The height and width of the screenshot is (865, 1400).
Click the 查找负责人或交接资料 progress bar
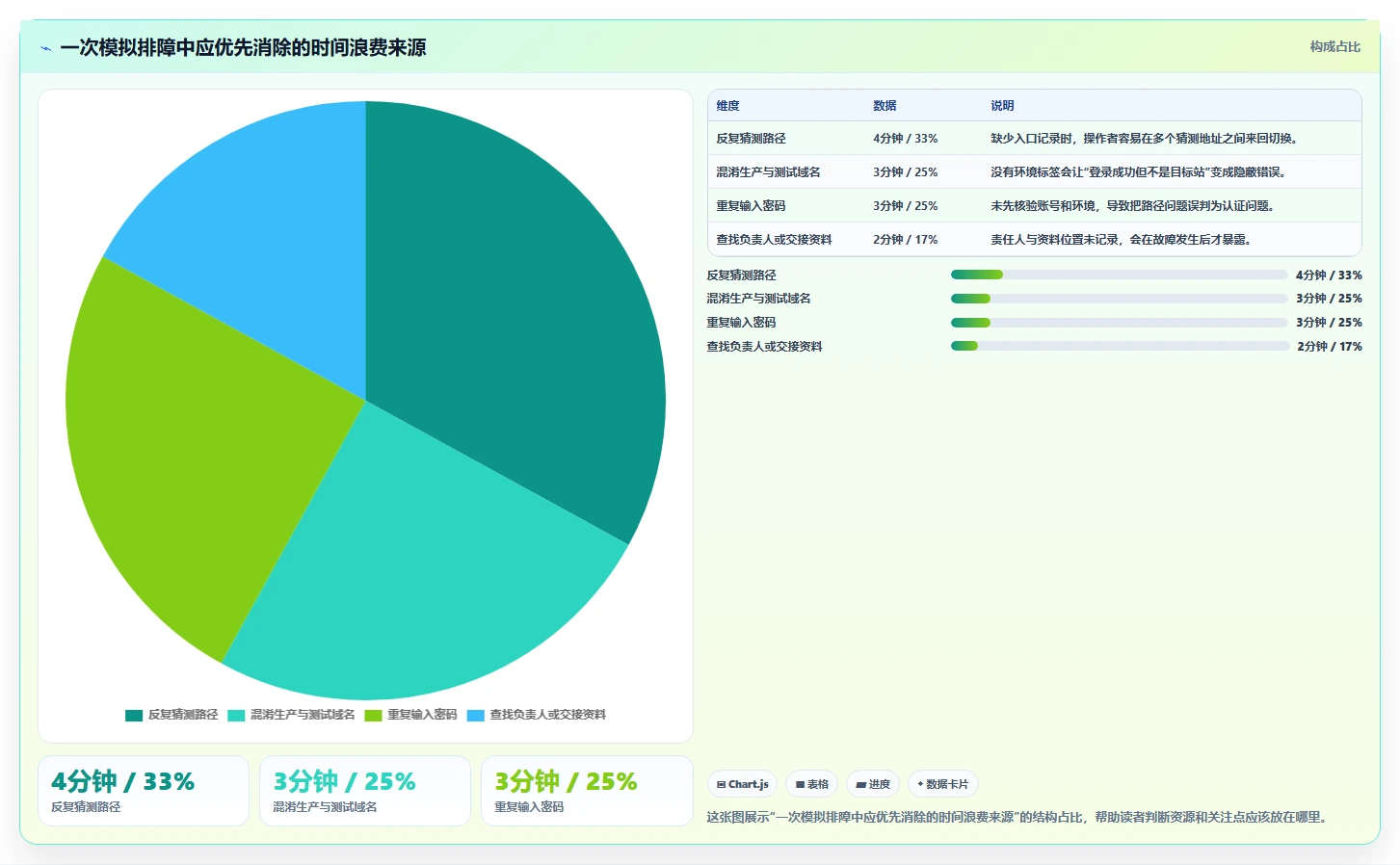1120,346
